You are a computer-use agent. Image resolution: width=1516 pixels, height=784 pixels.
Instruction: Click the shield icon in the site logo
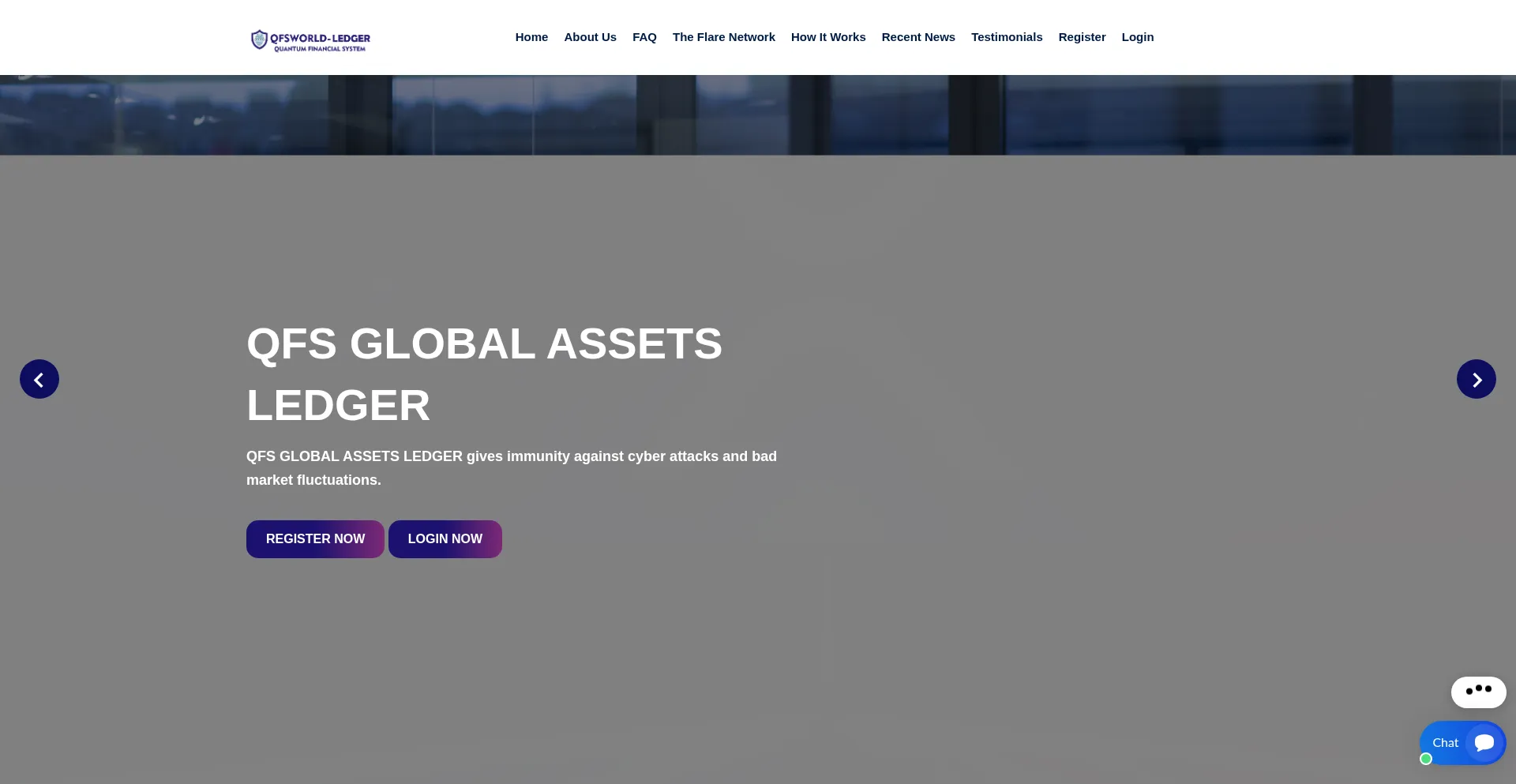point(258,39)
